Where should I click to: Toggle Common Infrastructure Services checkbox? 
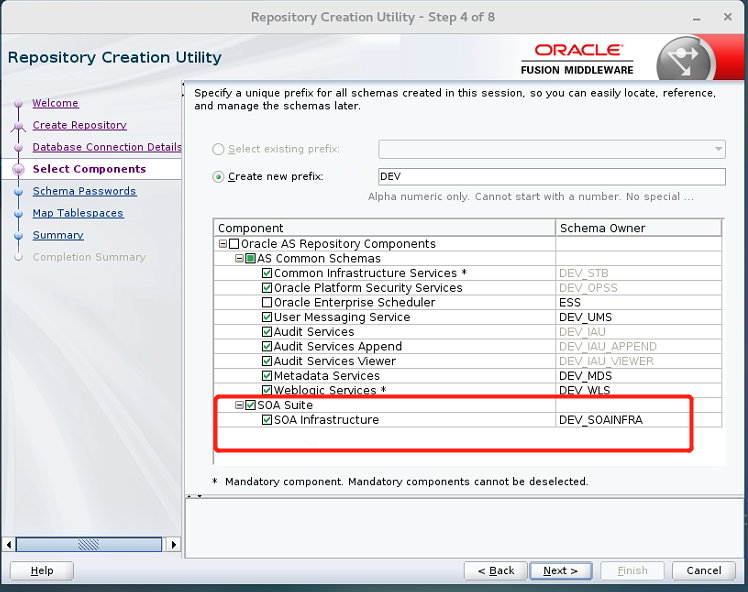tap(267, 273)
